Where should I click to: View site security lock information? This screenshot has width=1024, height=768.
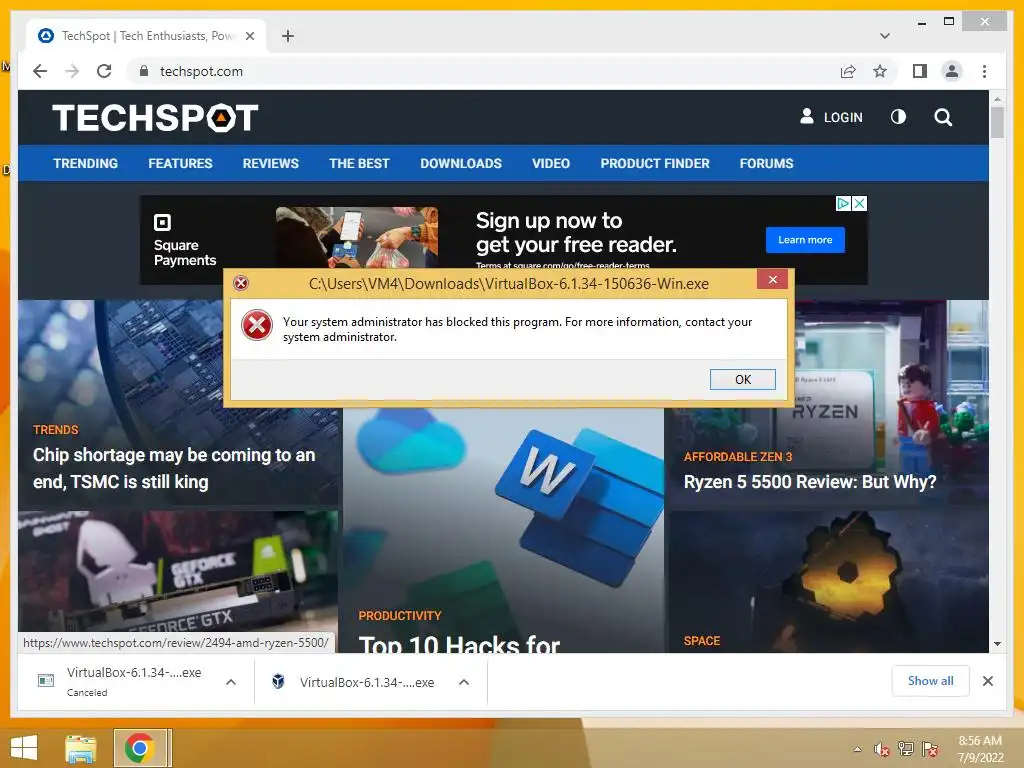144,71
